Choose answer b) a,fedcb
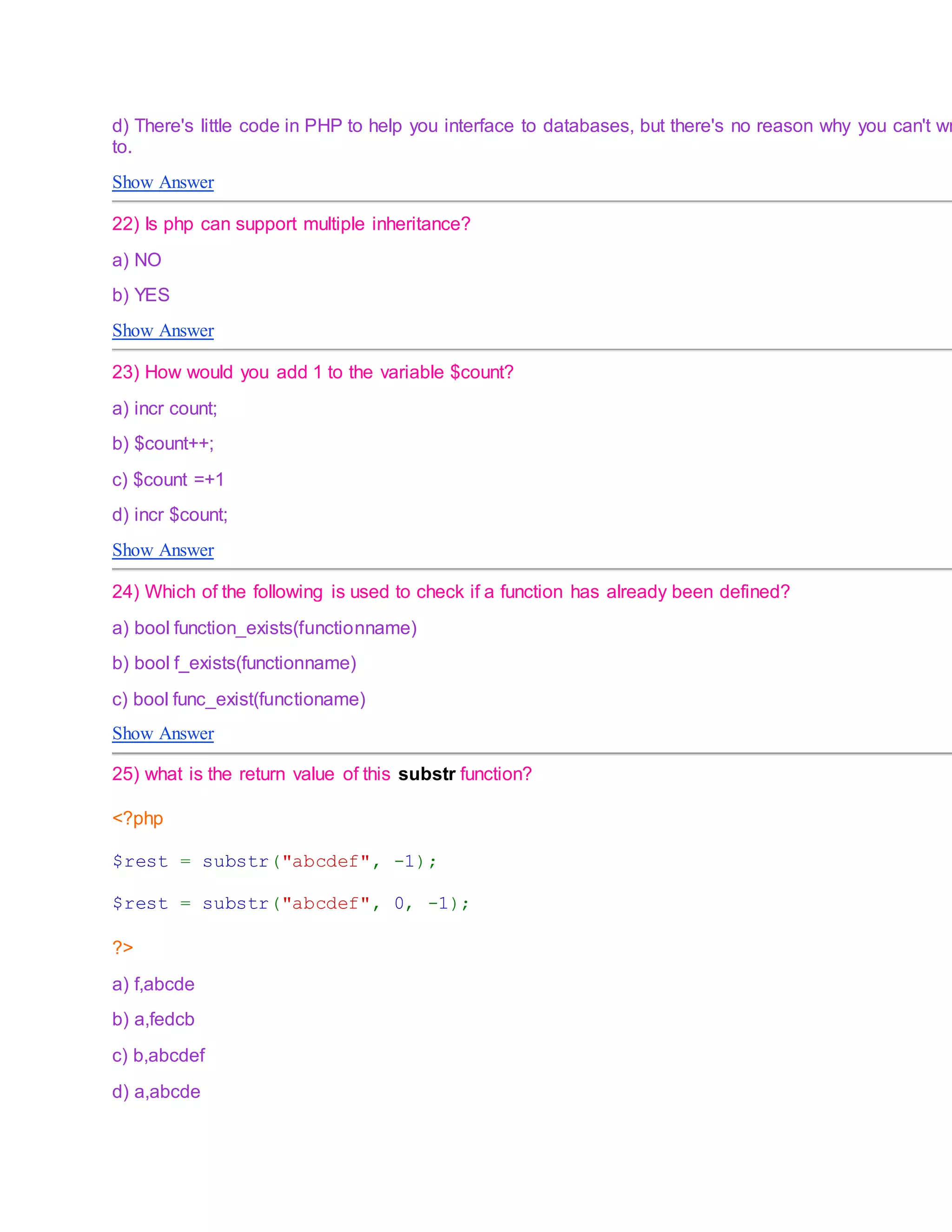This screenshot has width=952, height=1232. click(x=153, y=1020)
